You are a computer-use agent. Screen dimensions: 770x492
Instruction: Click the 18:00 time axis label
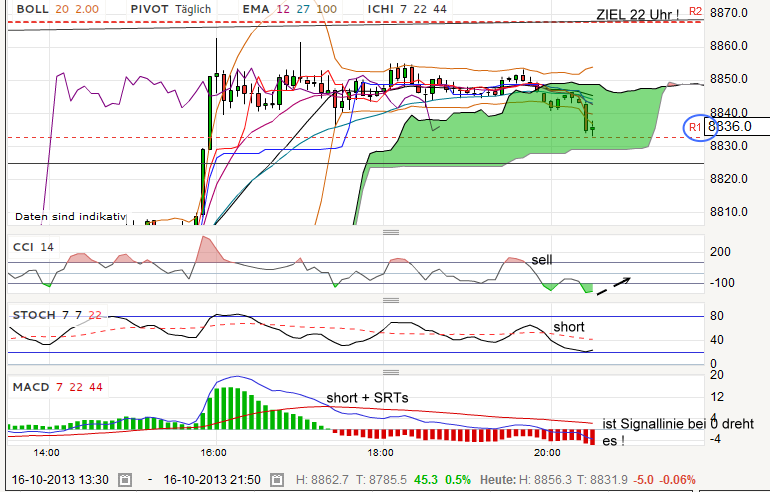pyautogui.click(x=381, y=452)
